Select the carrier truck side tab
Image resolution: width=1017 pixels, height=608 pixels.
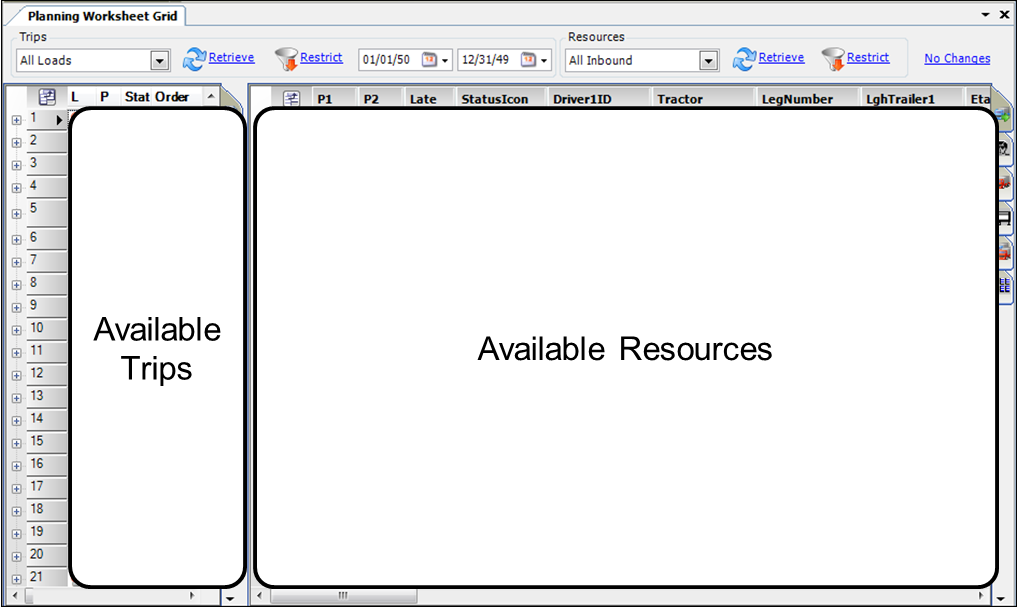1004,251
